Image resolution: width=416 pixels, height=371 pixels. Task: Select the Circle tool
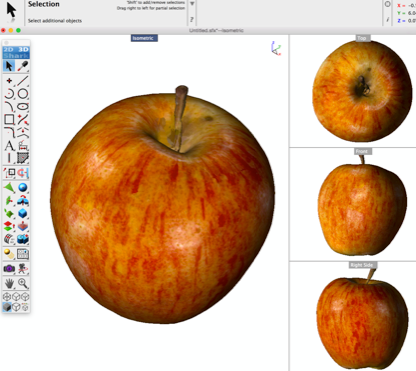(22, 94)
